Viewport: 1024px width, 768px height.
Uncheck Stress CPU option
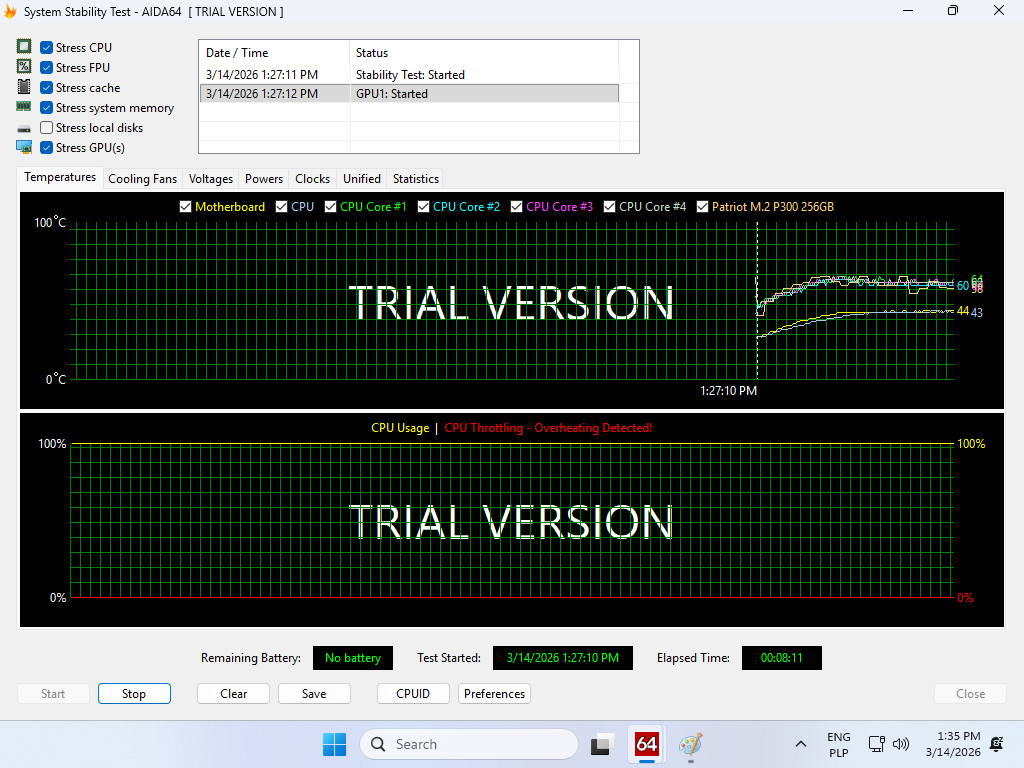click(46, 48)
